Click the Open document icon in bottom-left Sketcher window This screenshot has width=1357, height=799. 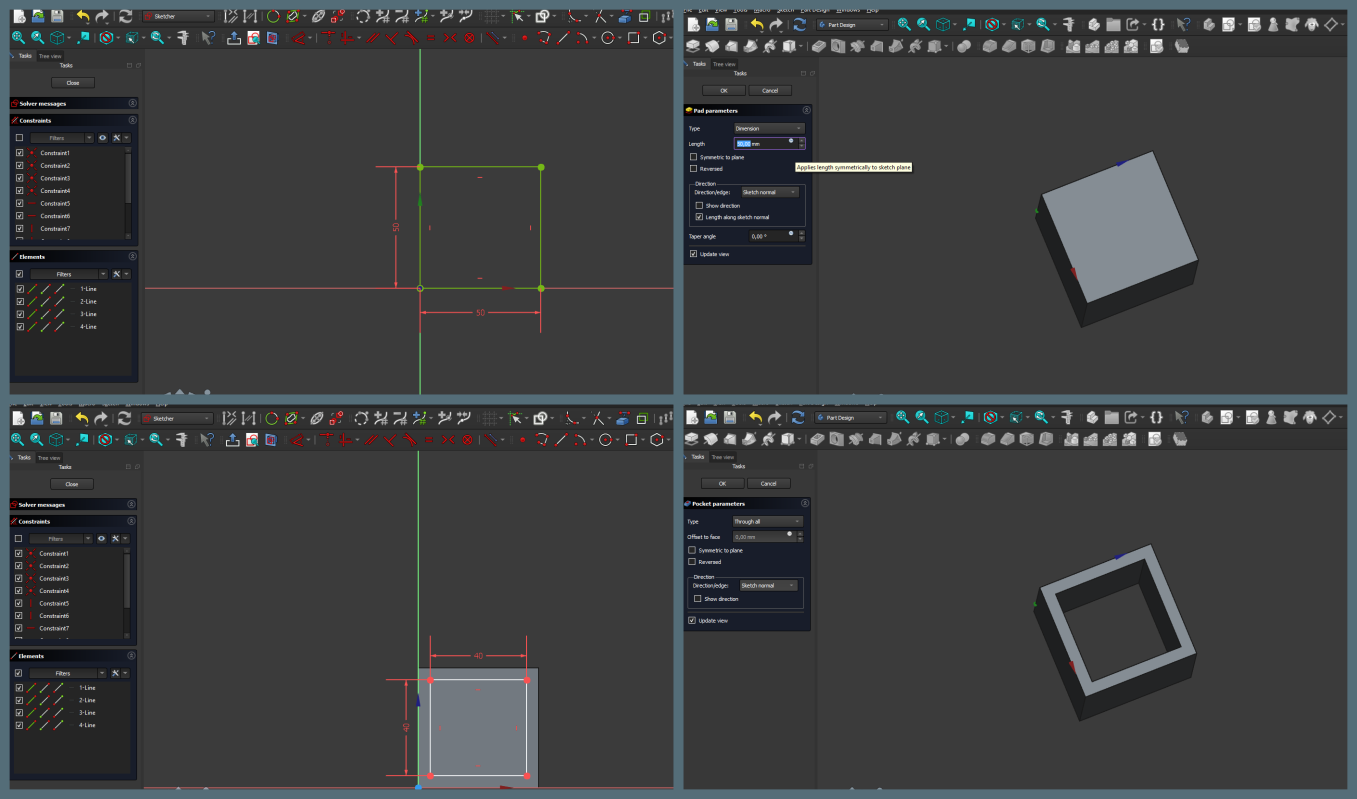click(36, 418)
